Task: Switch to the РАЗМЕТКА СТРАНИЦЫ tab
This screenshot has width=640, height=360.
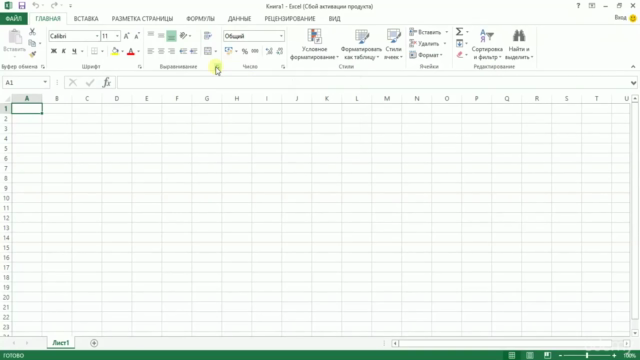Action: click(x=142, y=18)
